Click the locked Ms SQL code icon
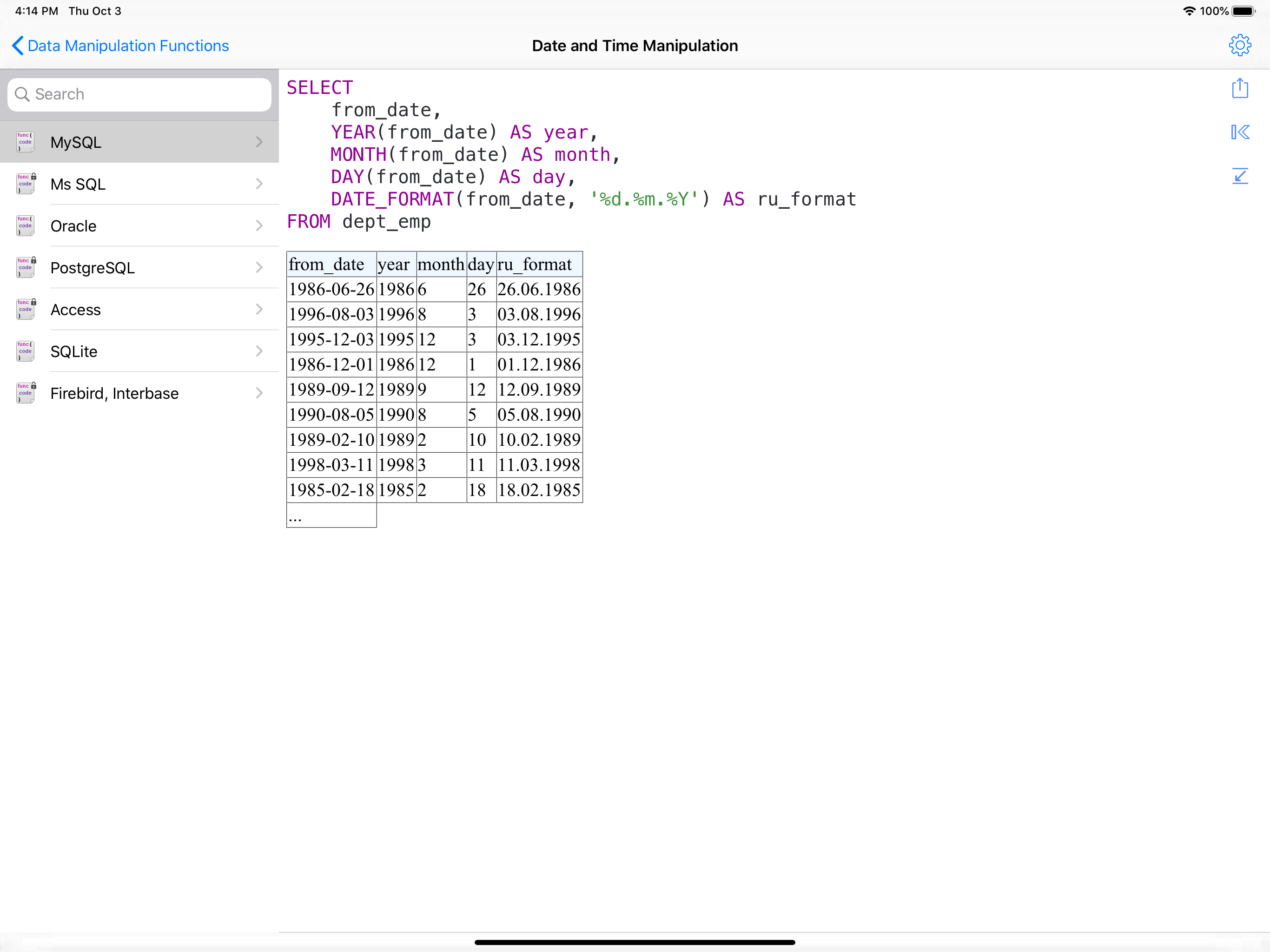The image size is (1270, 952). [25, 184]
